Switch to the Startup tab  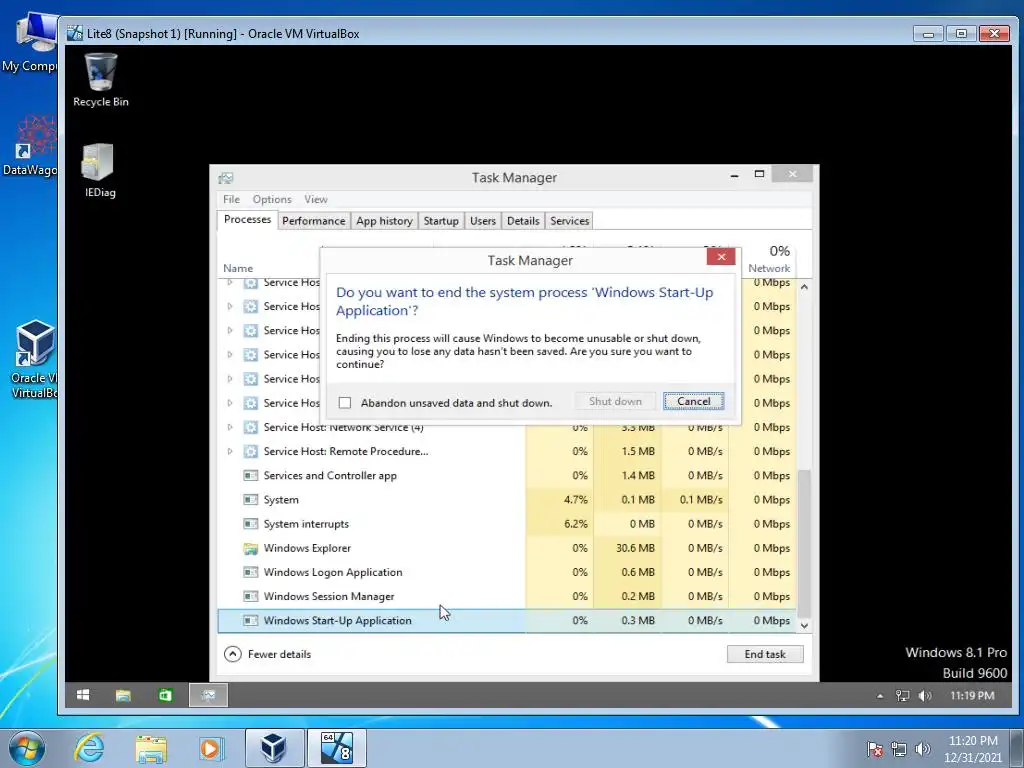pyautogui.click(x=441, y=221)
